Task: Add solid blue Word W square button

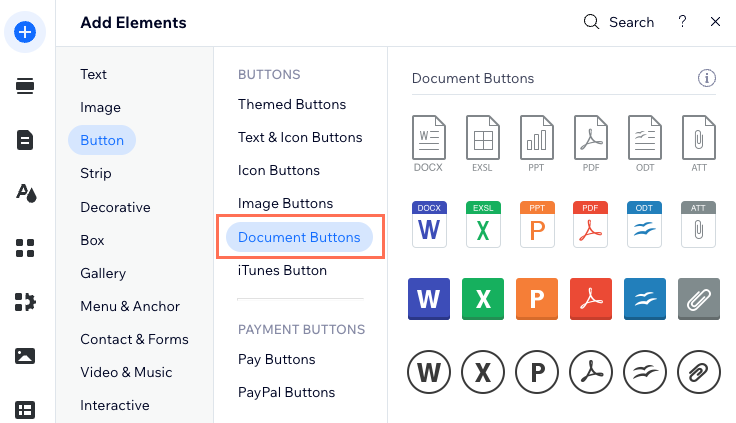Action: tap(429, 299)
